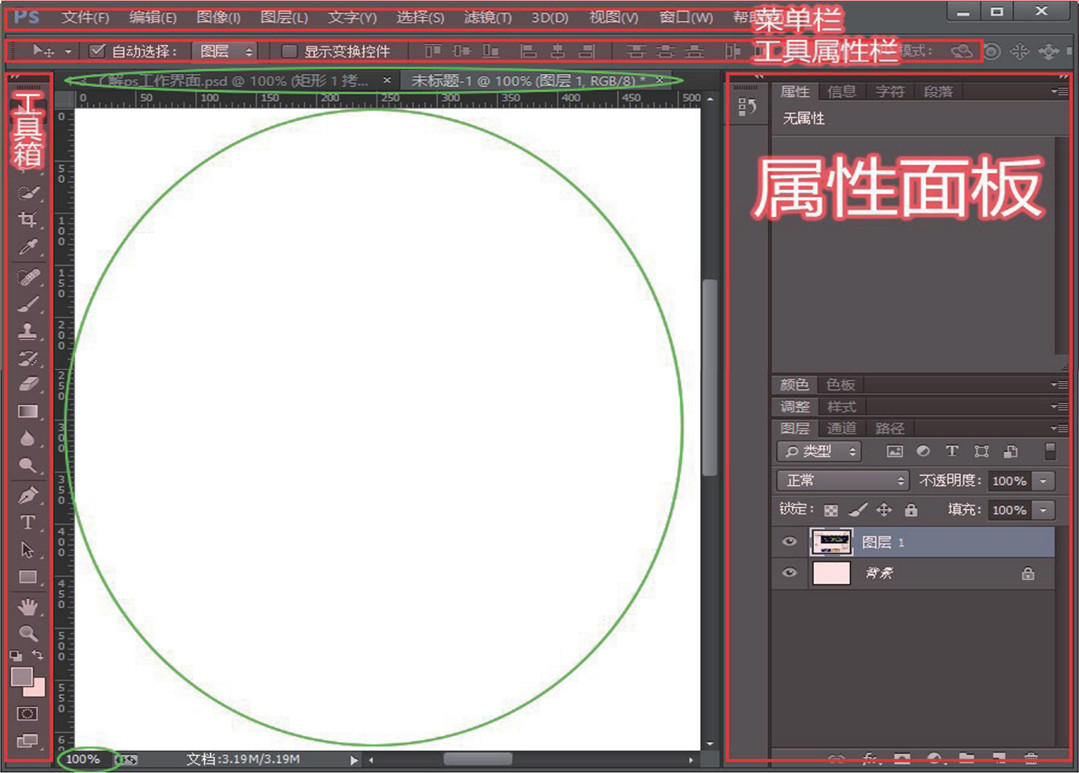Select the Brush tool
Image resolution: width=1079 pixels, height=773 pixels.
[x=28, y=304]
